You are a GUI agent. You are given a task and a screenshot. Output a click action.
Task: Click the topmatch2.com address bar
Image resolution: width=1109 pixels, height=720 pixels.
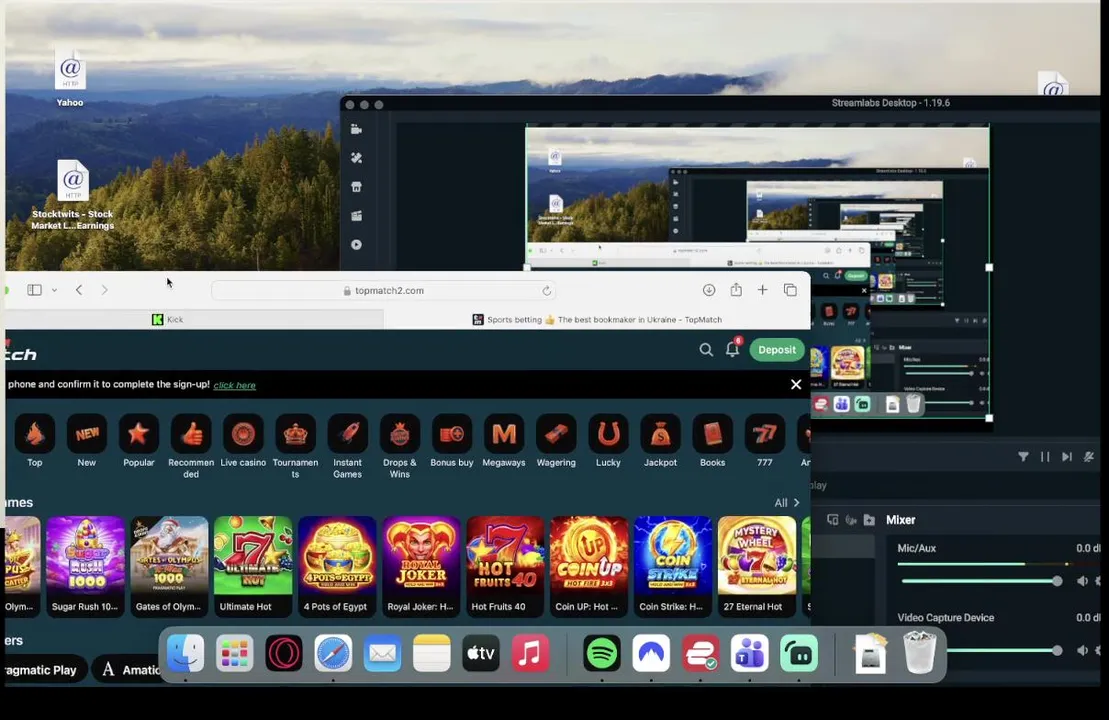[x=383, y=291]
